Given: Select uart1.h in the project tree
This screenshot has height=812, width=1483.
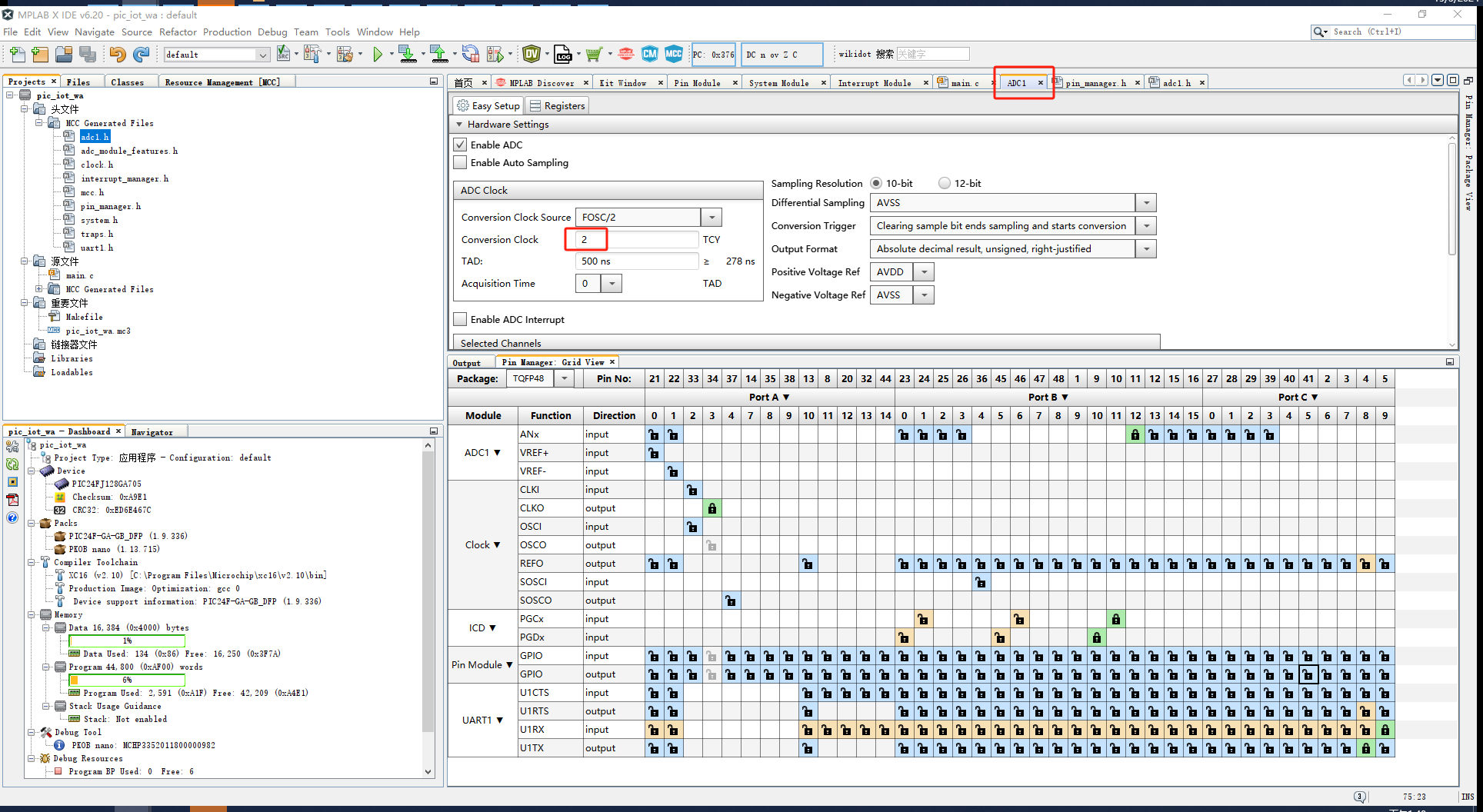Looking at the screenshot, I should [97, 248].
